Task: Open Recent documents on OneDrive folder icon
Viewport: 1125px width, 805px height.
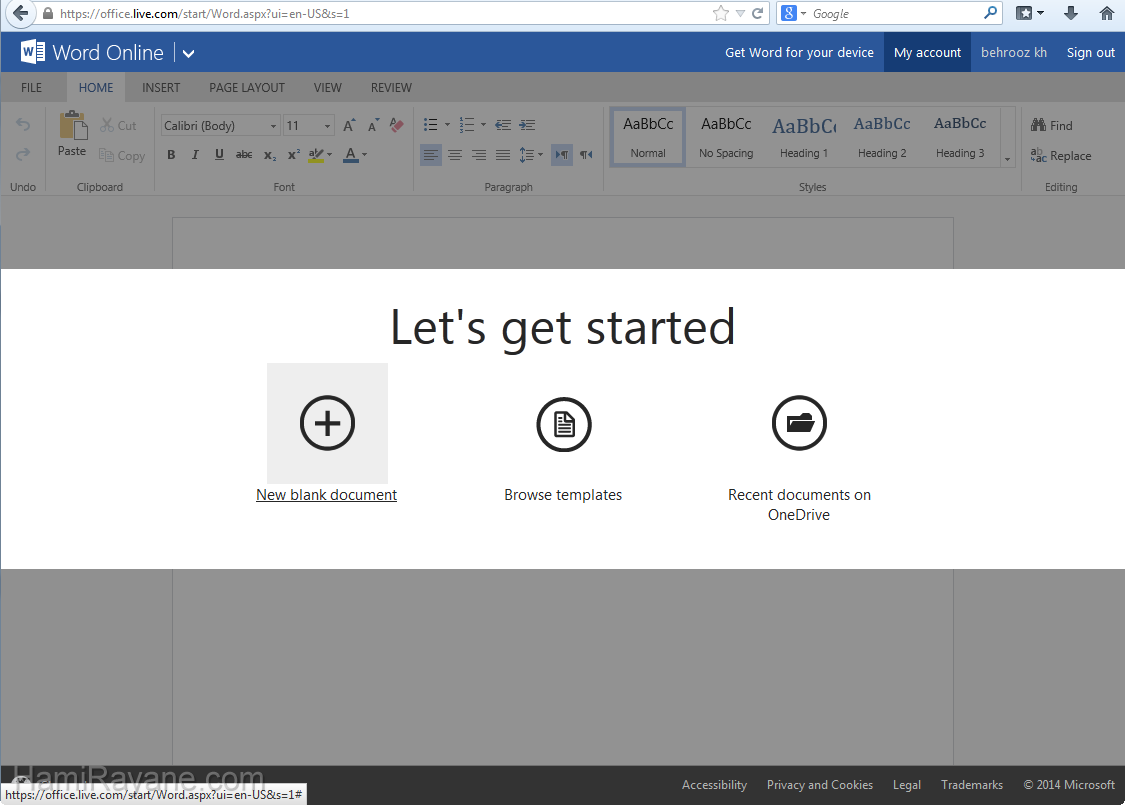Action: (799, 423)
